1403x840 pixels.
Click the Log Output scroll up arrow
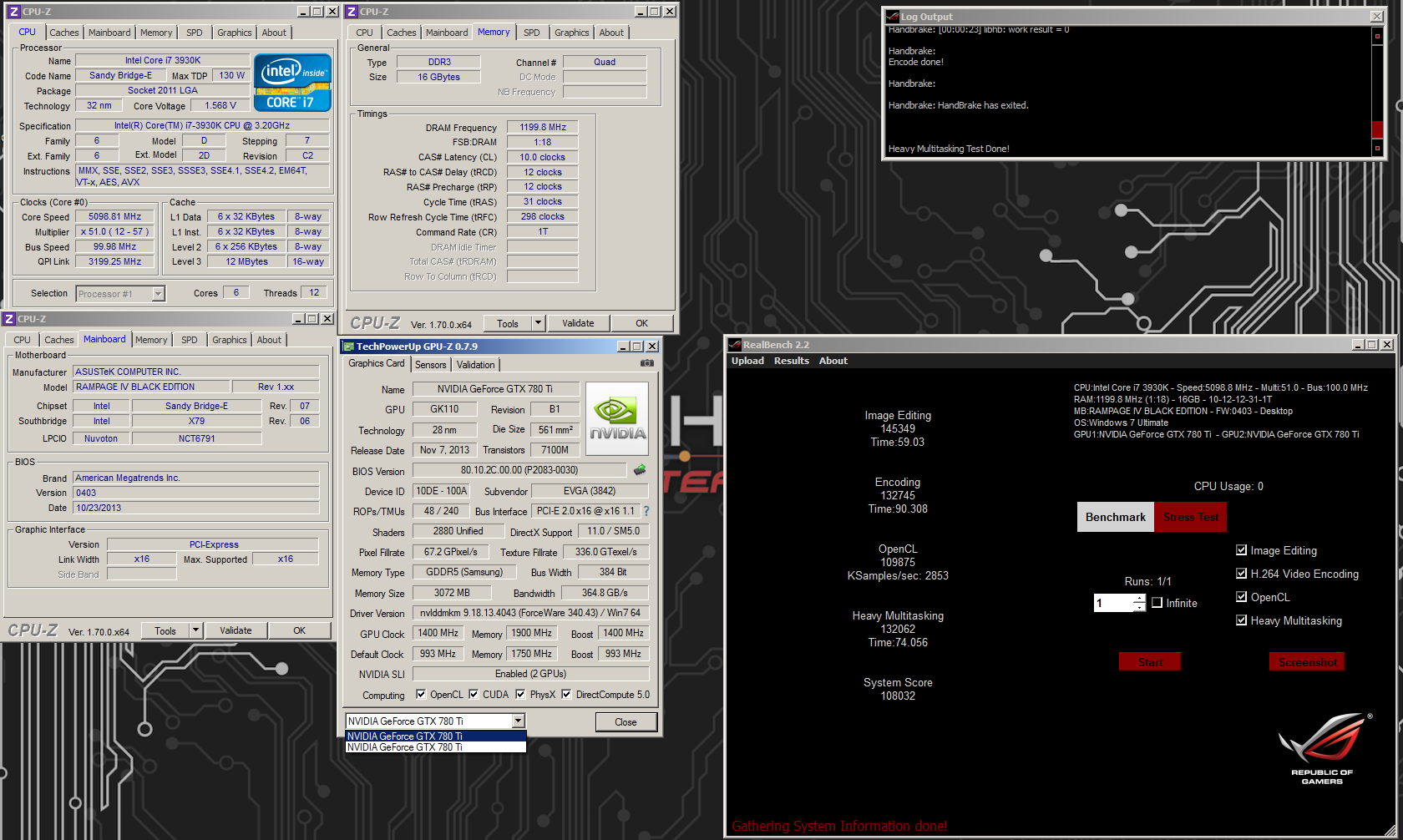1378,36
